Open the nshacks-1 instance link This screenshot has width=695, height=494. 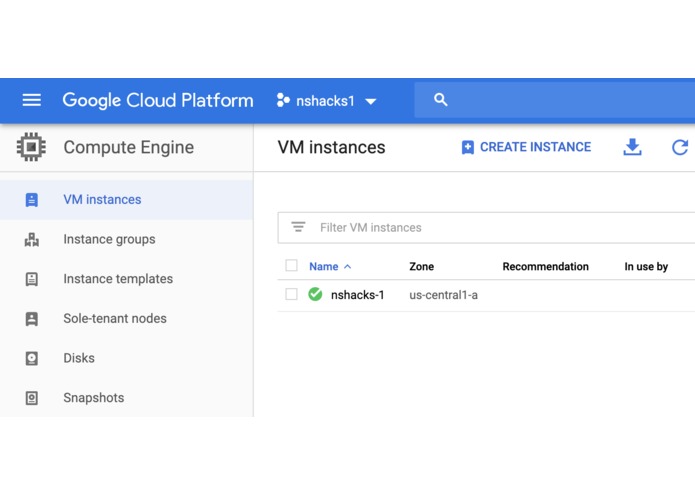357,295
